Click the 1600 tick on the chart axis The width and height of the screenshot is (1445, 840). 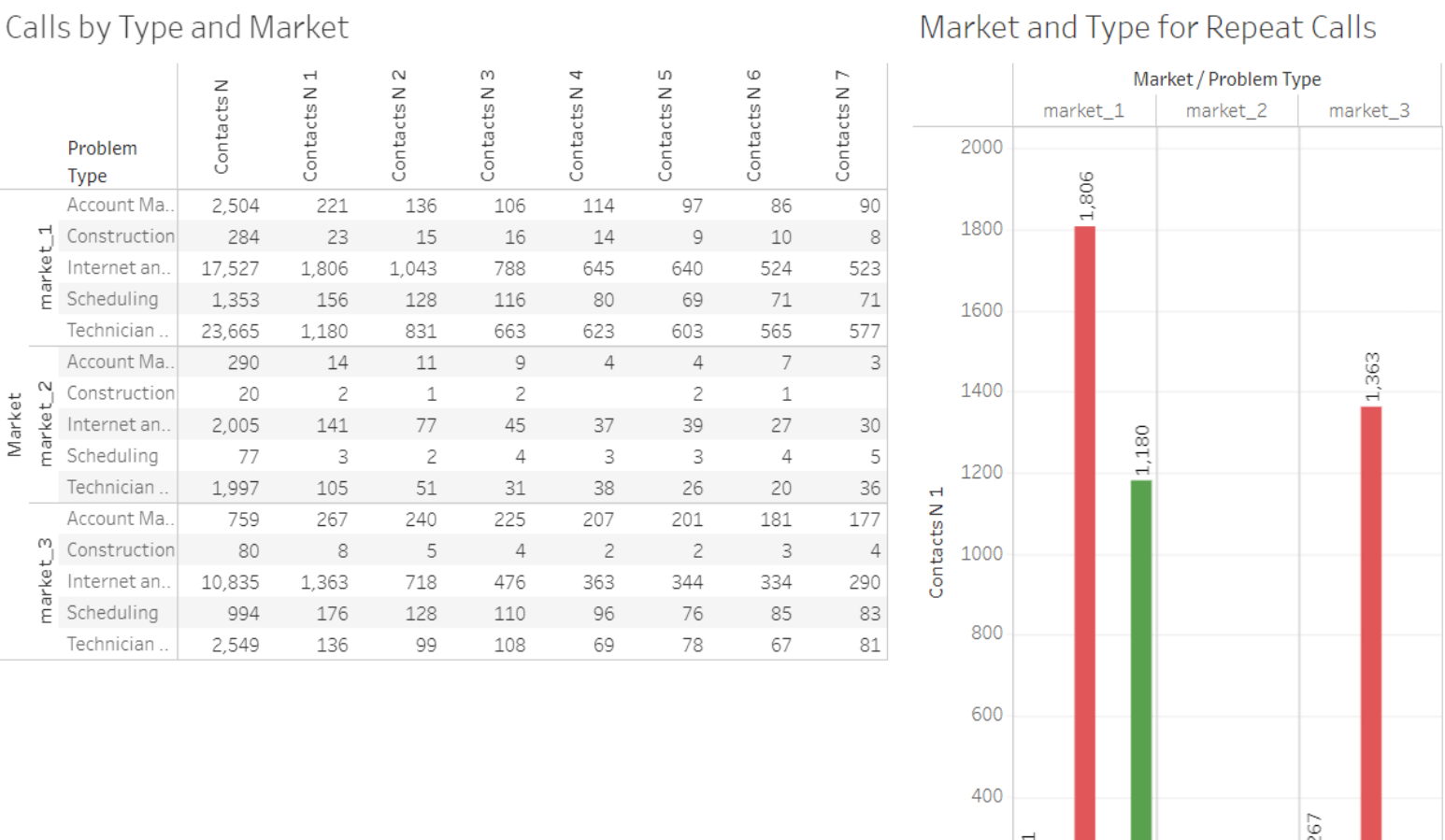coord(981,310)
